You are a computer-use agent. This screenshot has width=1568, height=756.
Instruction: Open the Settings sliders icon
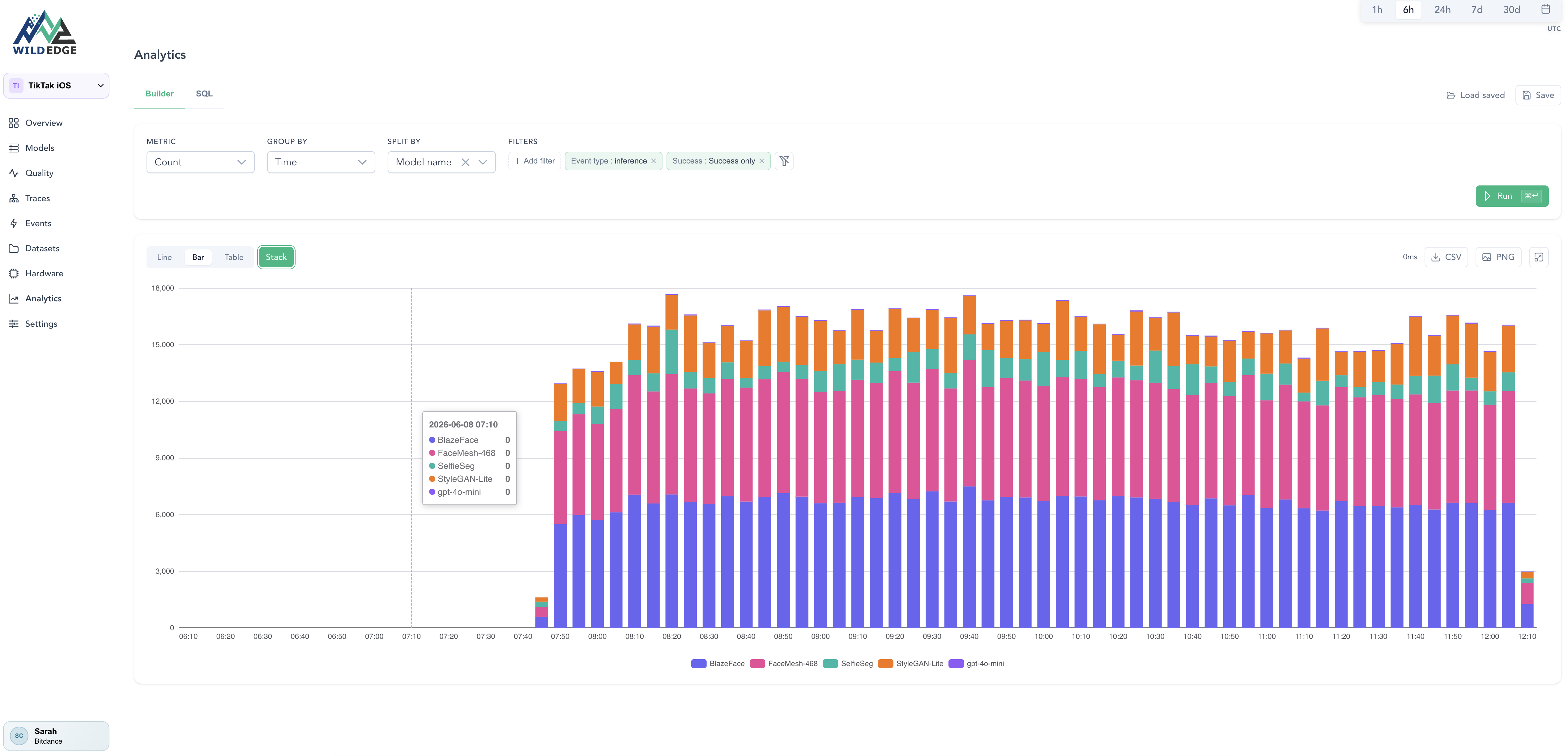click(13, 324)
